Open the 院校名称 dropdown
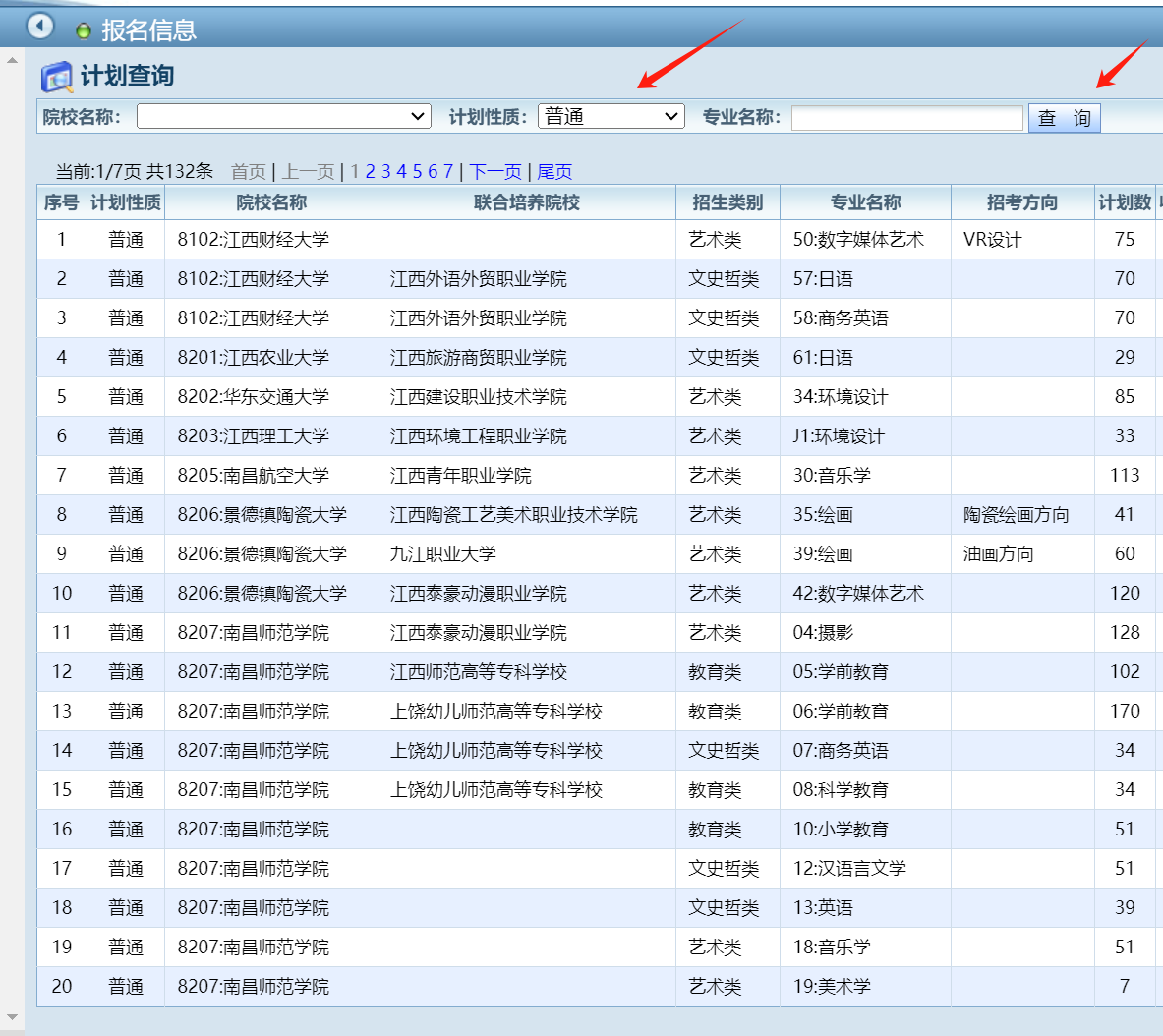 [x=283, y=117]
